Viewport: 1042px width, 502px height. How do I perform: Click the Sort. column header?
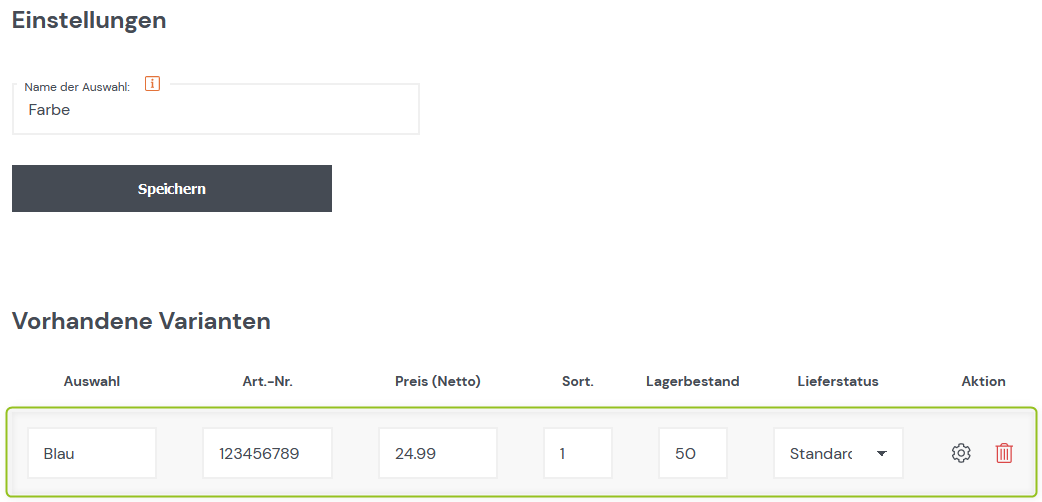point(577,382)
